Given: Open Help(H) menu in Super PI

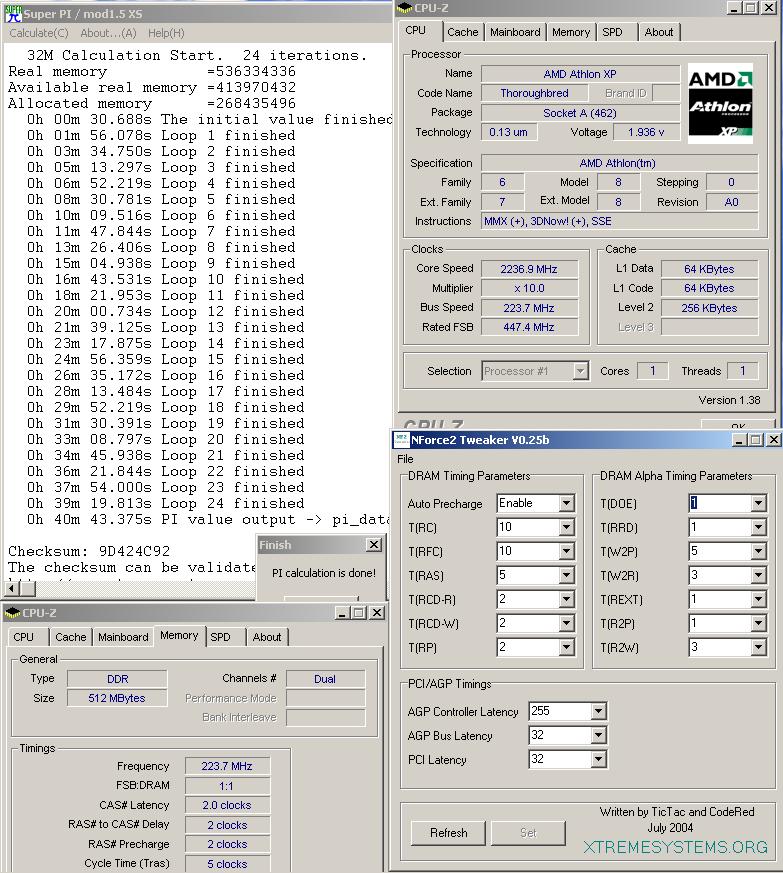Looking at the screenshot, I should (166, 33).
